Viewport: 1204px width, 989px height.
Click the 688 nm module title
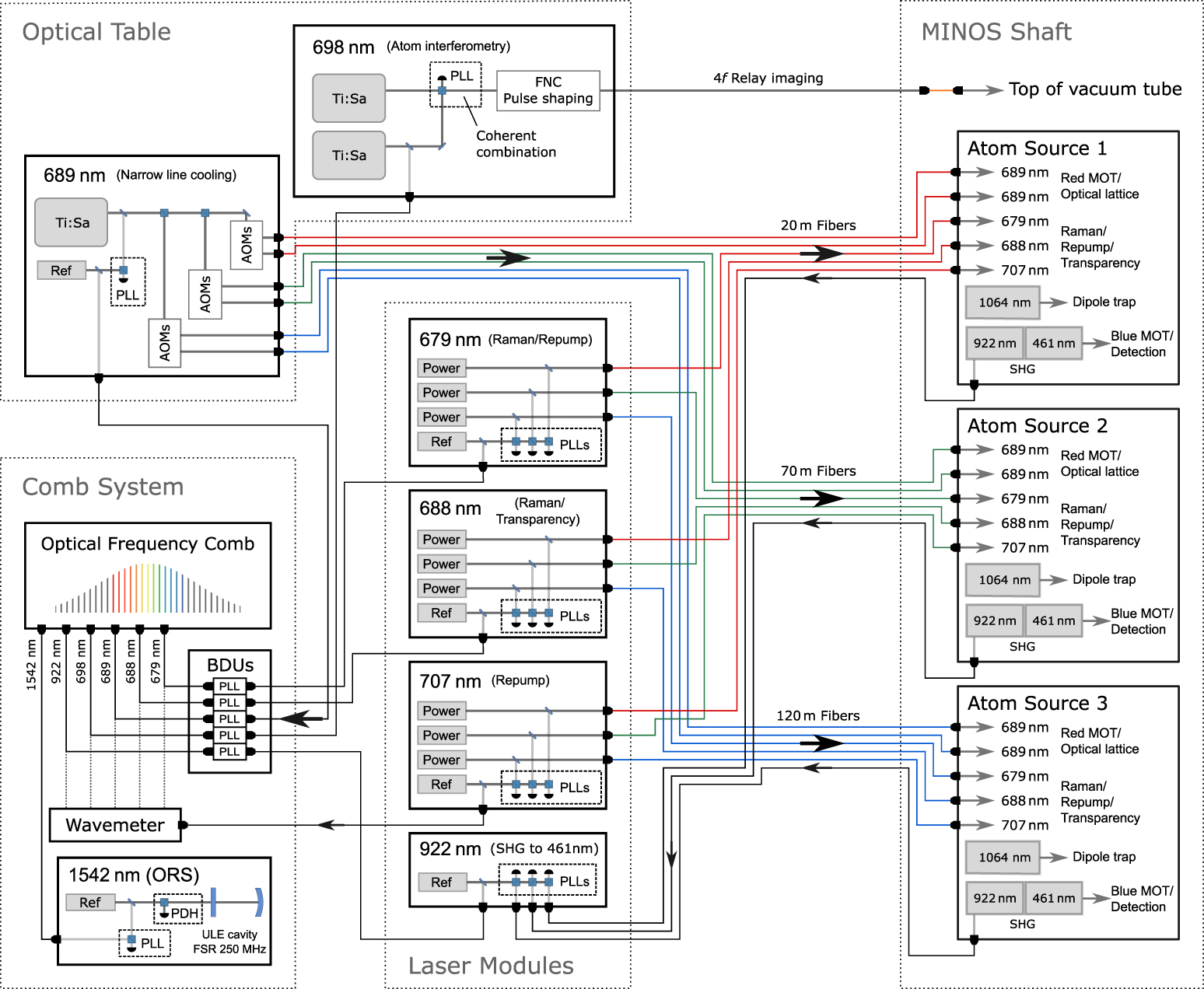coord(450,508)
